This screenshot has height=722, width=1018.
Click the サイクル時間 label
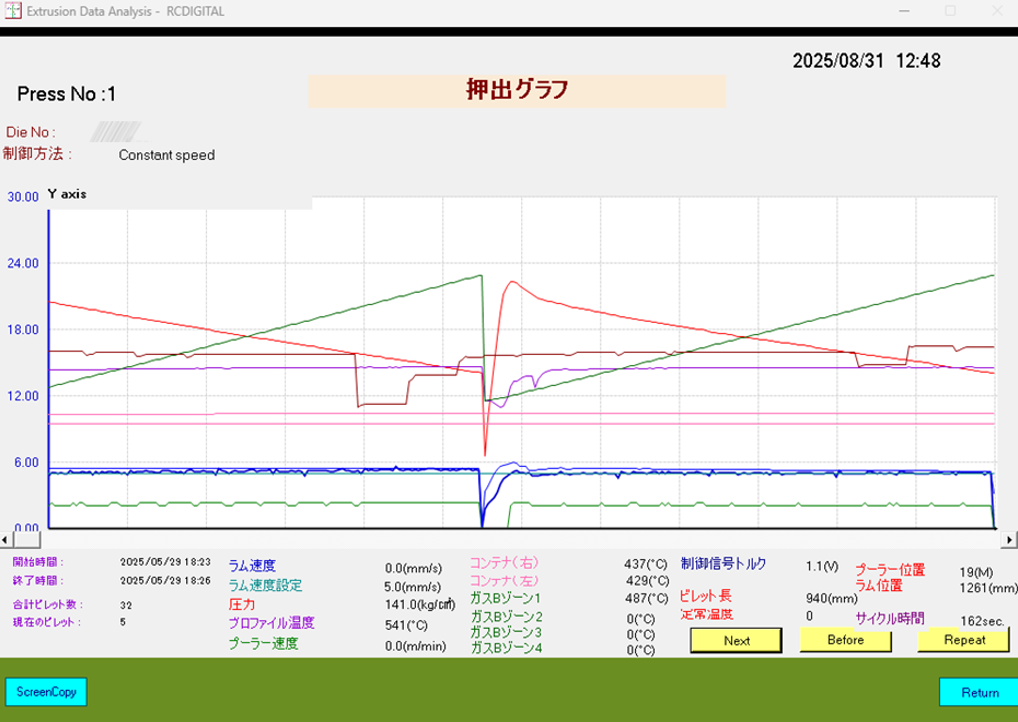(x=889, y=618)
